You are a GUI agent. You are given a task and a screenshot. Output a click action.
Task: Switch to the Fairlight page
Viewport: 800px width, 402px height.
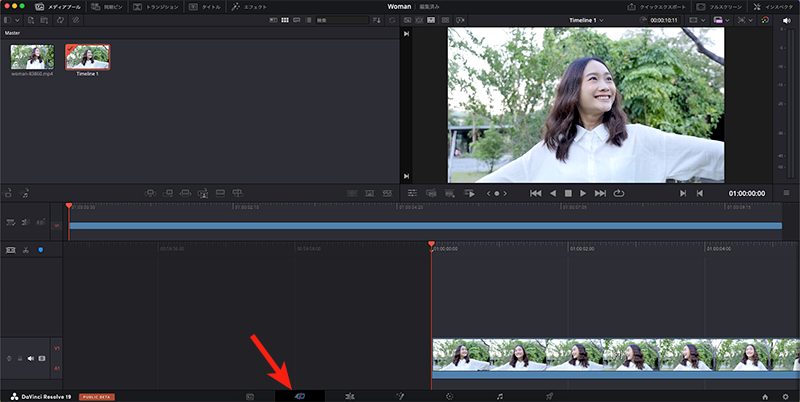[x=500, y=396]
